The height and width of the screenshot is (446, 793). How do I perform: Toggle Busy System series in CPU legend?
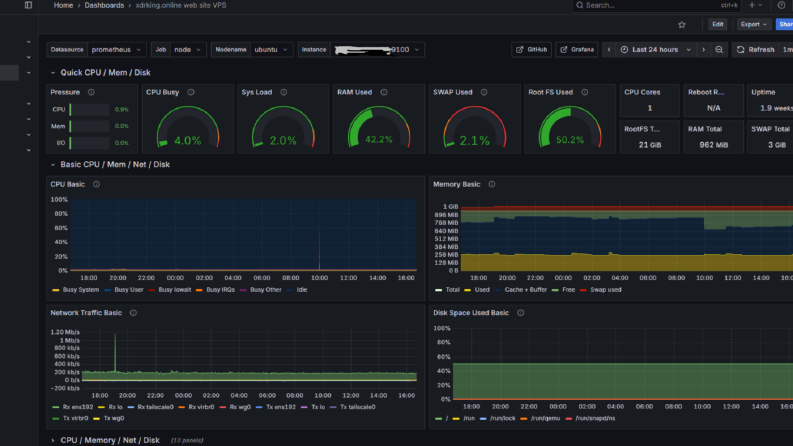(80, 290)
